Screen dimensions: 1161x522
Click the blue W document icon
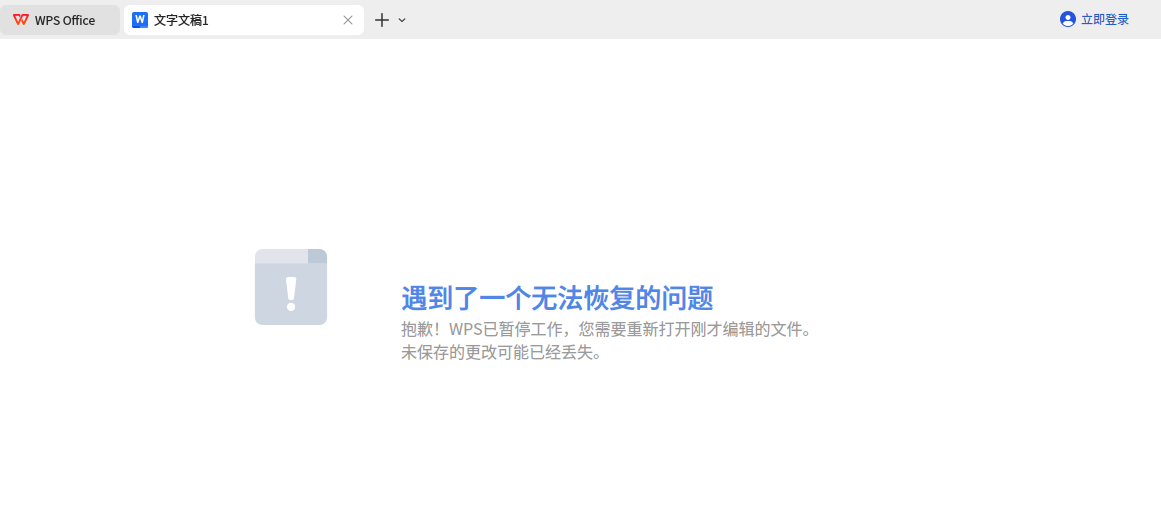[x=140, y=20]
